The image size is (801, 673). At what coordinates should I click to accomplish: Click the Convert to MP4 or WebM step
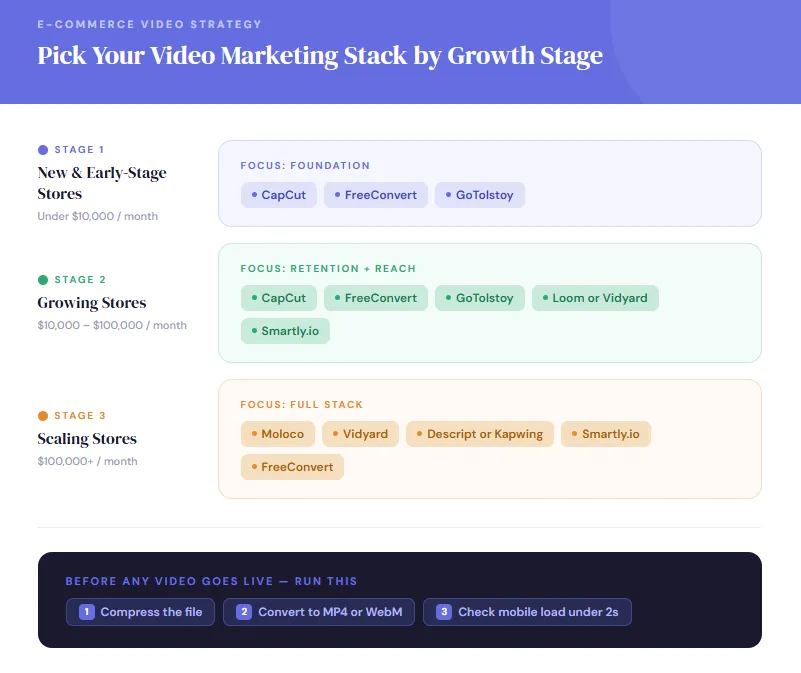click(x=319, y=612)
